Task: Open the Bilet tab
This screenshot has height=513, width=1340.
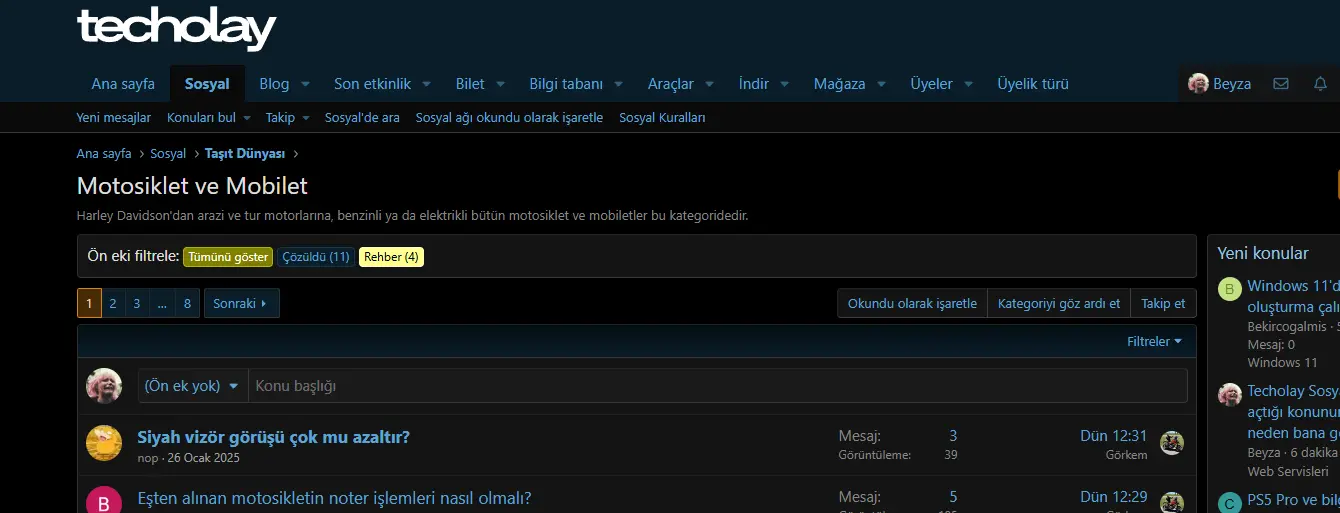Action: click(470, 84)
